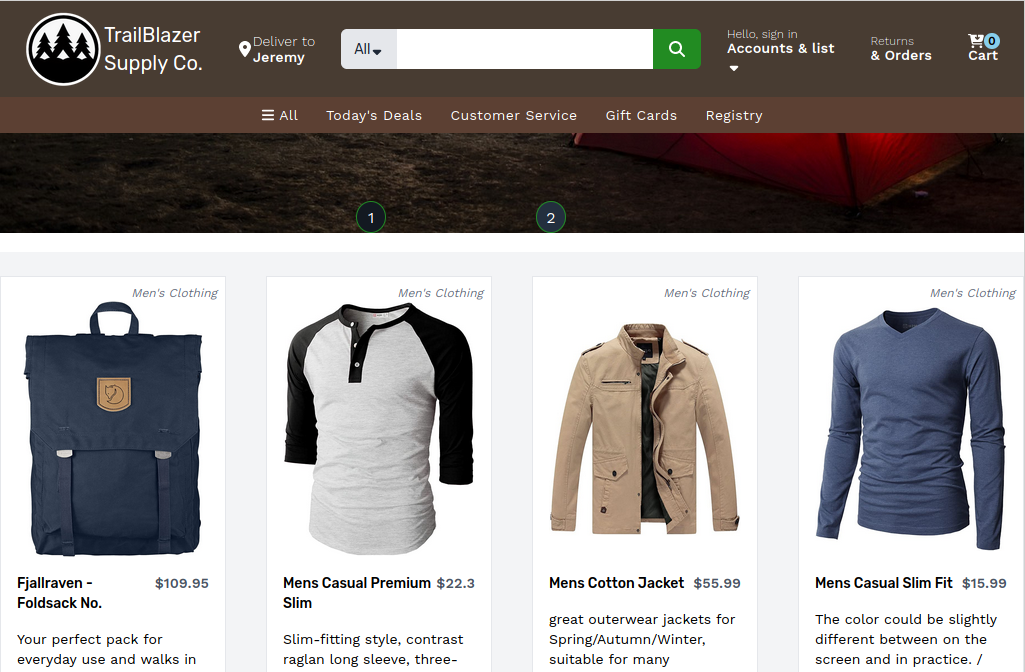Open the tan cotton jacket image
Viewport: 1025px width, 672px height.
[x=645, y=429]
